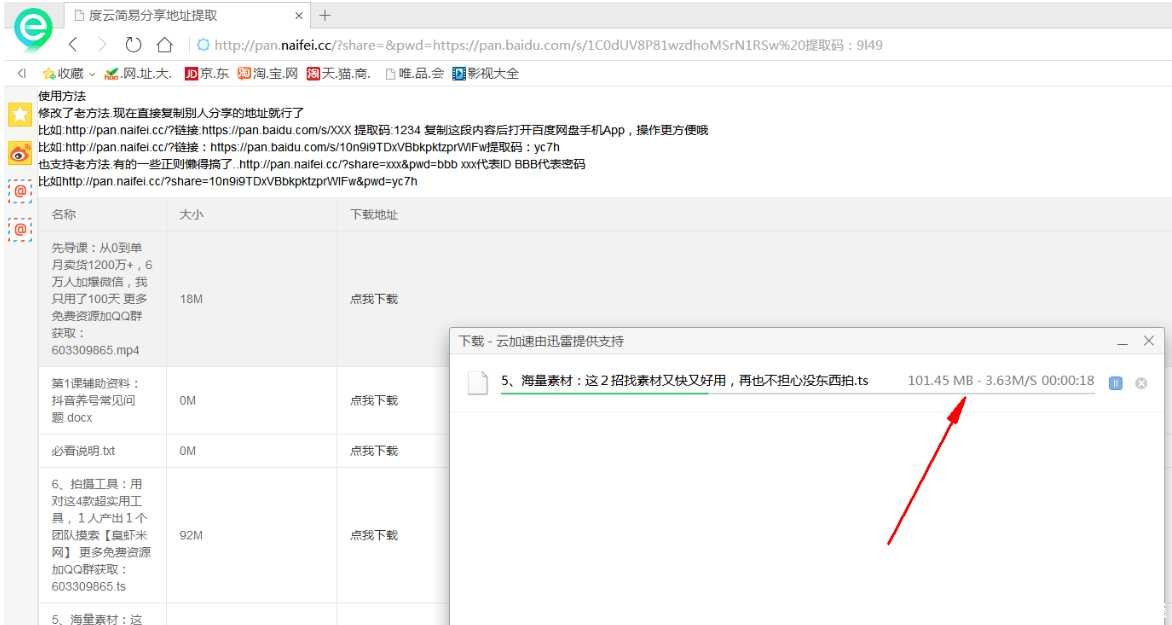Screen dimensions: 1172x625
Task: Cancel the 海量素材 download
Action: point(1141,383)
